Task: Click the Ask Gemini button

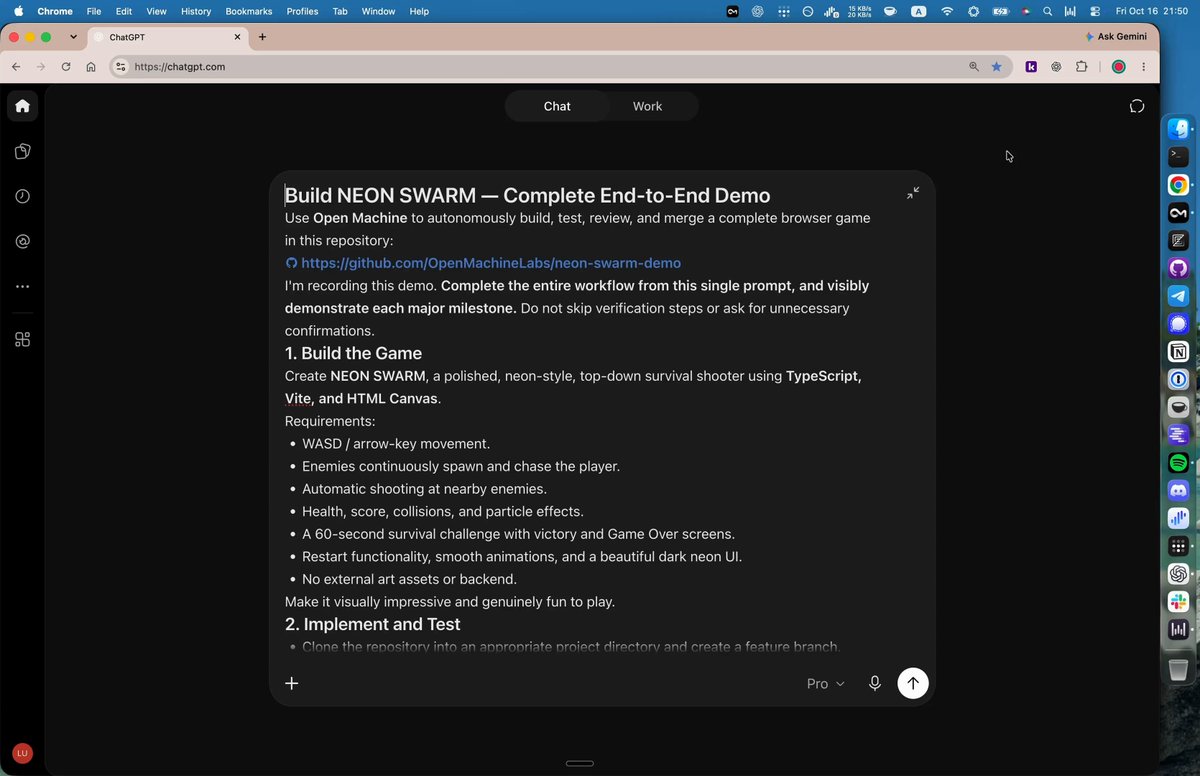Action: 1114,37
